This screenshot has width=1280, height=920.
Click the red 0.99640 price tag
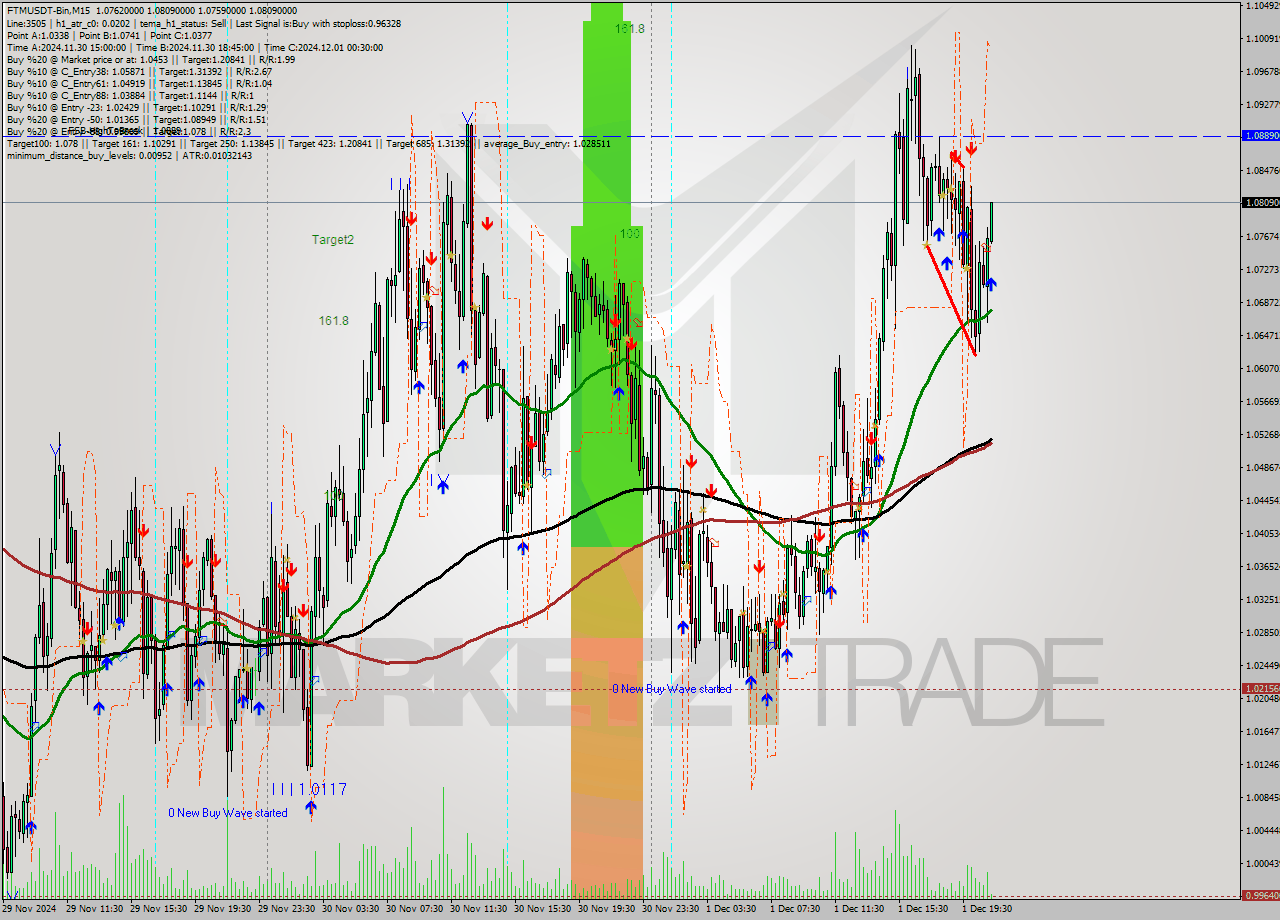click(1260, 896)
